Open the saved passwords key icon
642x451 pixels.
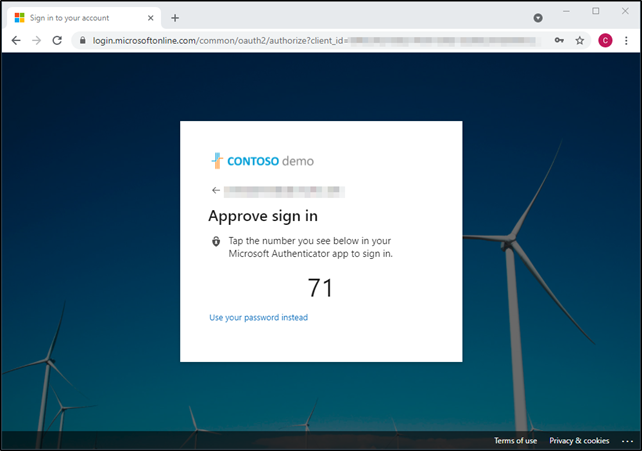560,40
